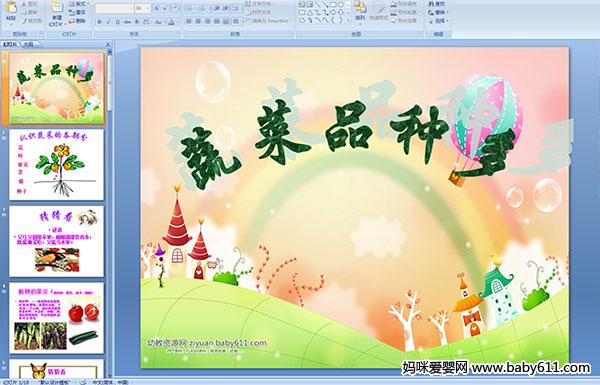Click the Delete slide icon
Screen dimensions: 600x385
pos(72,21)
